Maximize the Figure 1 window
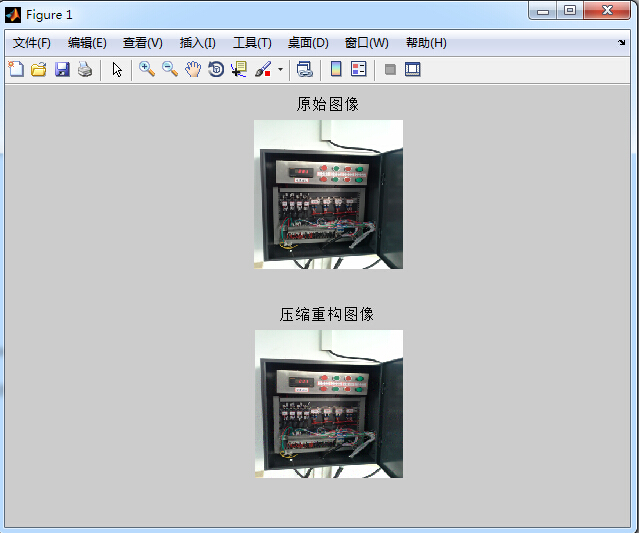Viewport: 639px width, 533px height. 570,11
